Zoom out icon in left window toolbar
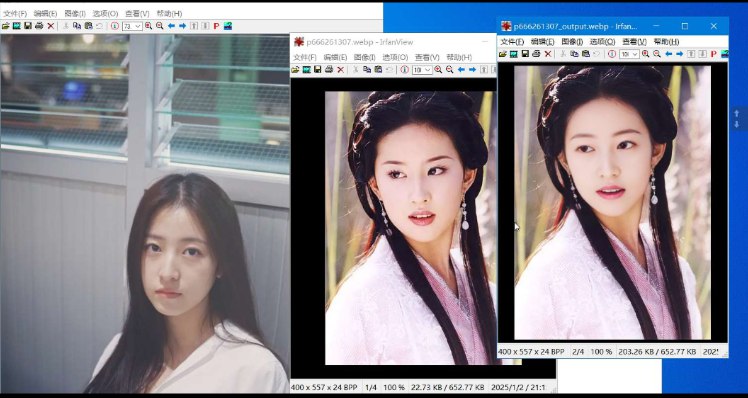748x398 pixels. point(160,26)
